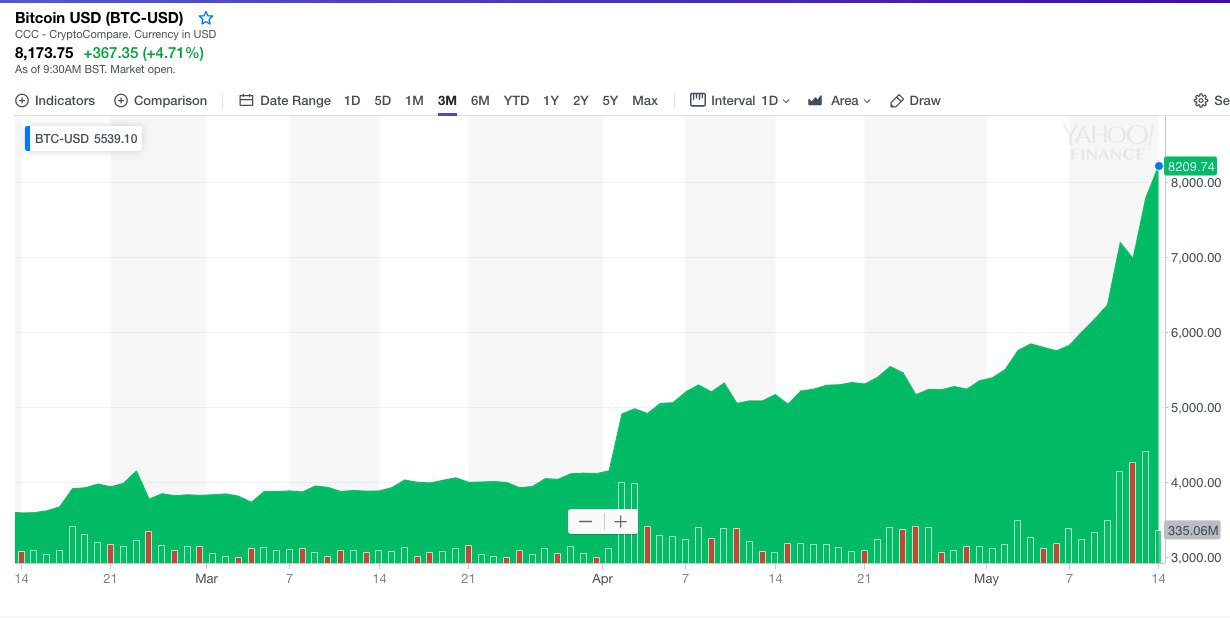Select the 1Y range
Screen dimensions: 1230x618
(x=551, y=100)
